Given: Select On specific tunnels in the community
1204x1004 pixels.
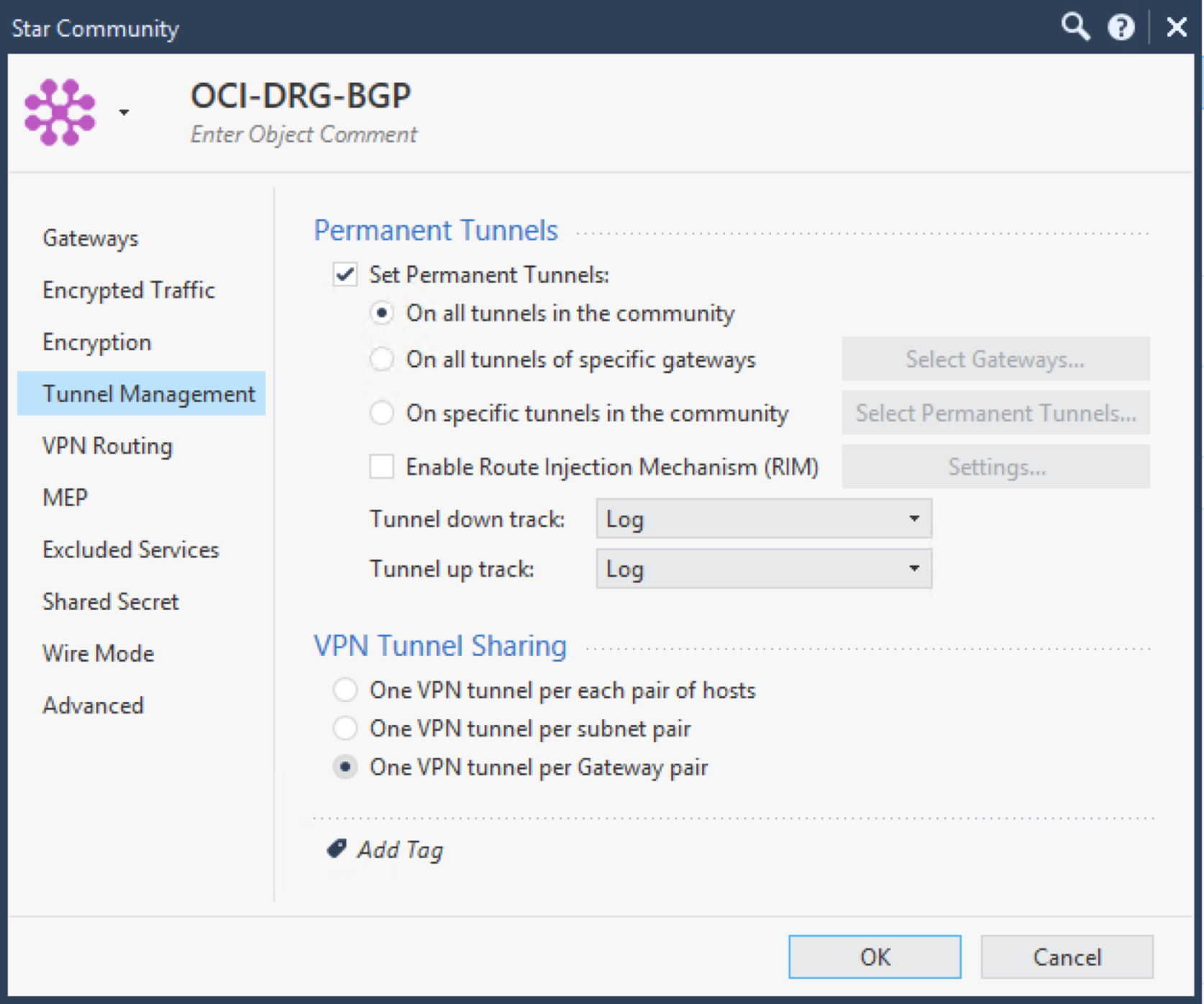Looking at the screenshot, I should [x=381, y=413].
